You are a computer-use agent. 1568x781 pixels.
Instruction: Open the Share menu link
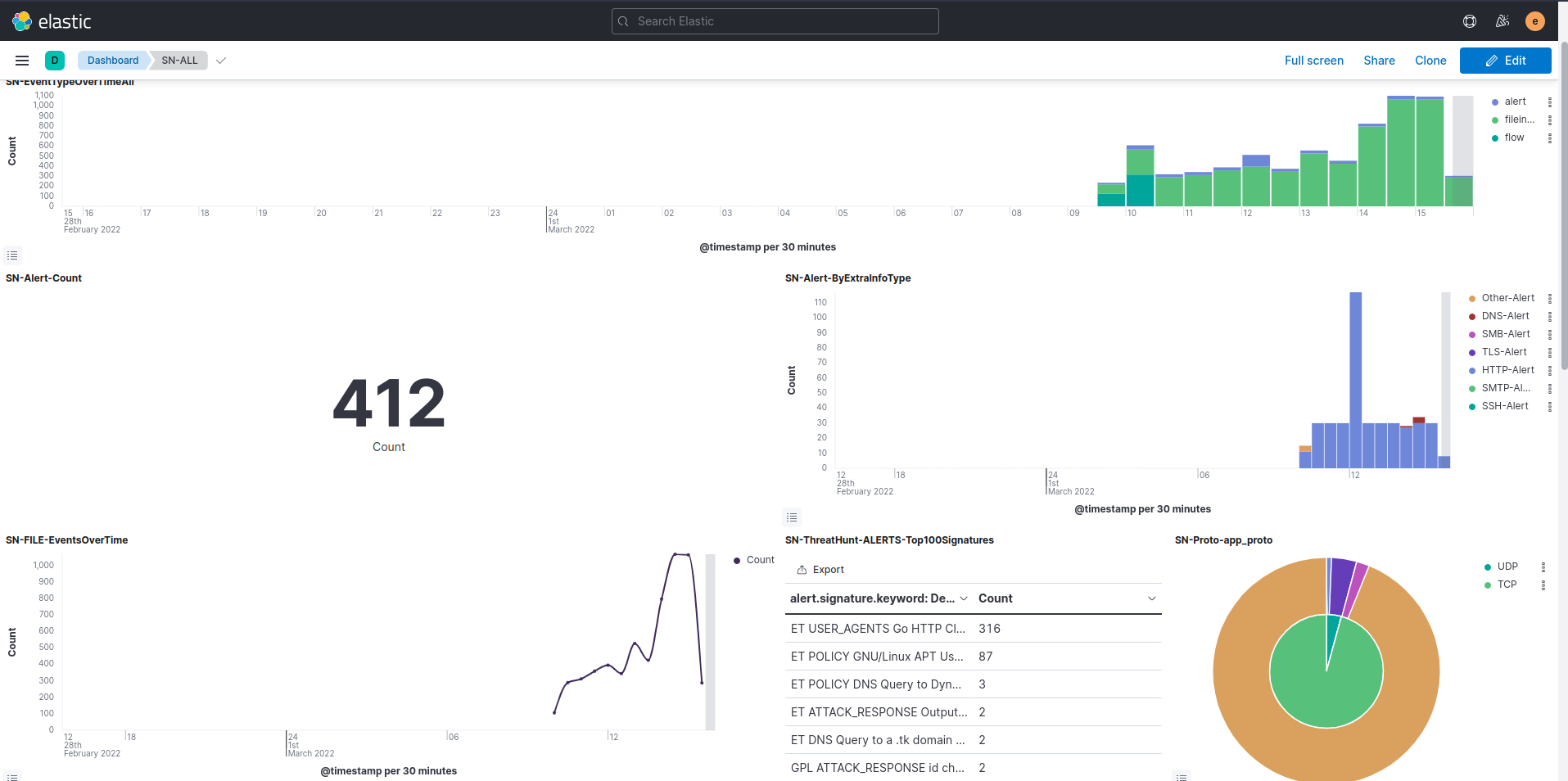(1379, 61)
